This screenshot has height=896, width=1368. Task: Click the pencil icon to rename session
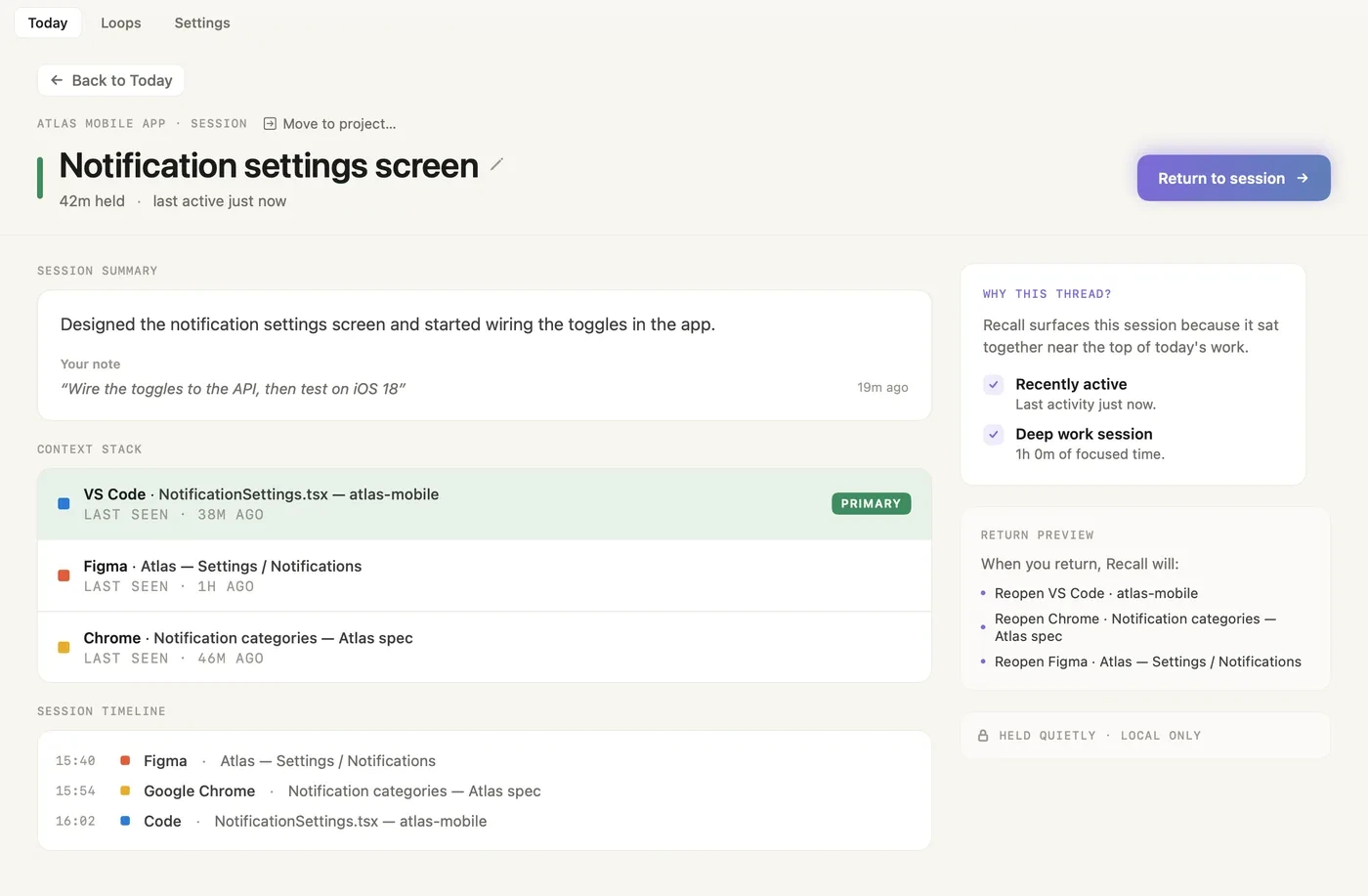click(496, 164)
